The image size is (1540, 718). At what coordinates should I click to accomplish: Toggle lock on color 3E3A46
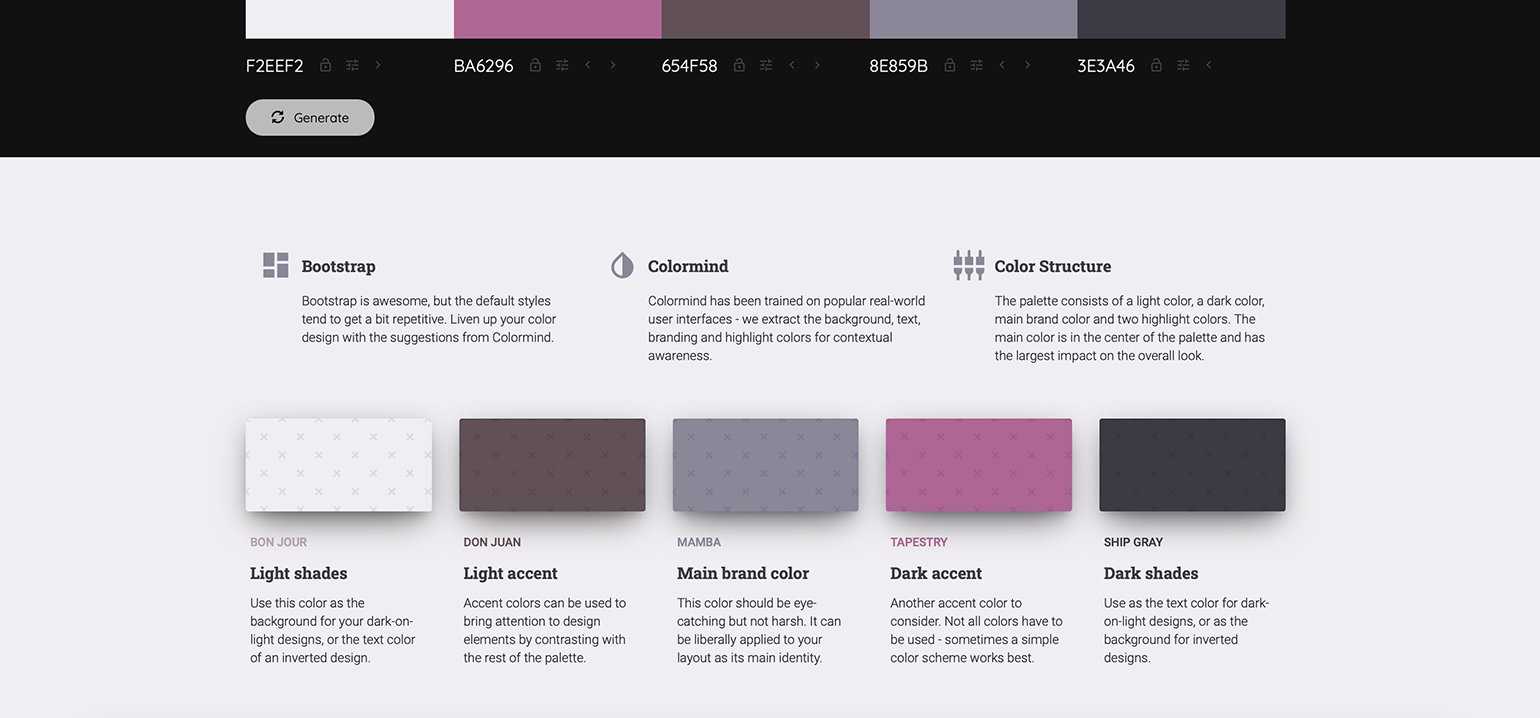point(1156,65)
